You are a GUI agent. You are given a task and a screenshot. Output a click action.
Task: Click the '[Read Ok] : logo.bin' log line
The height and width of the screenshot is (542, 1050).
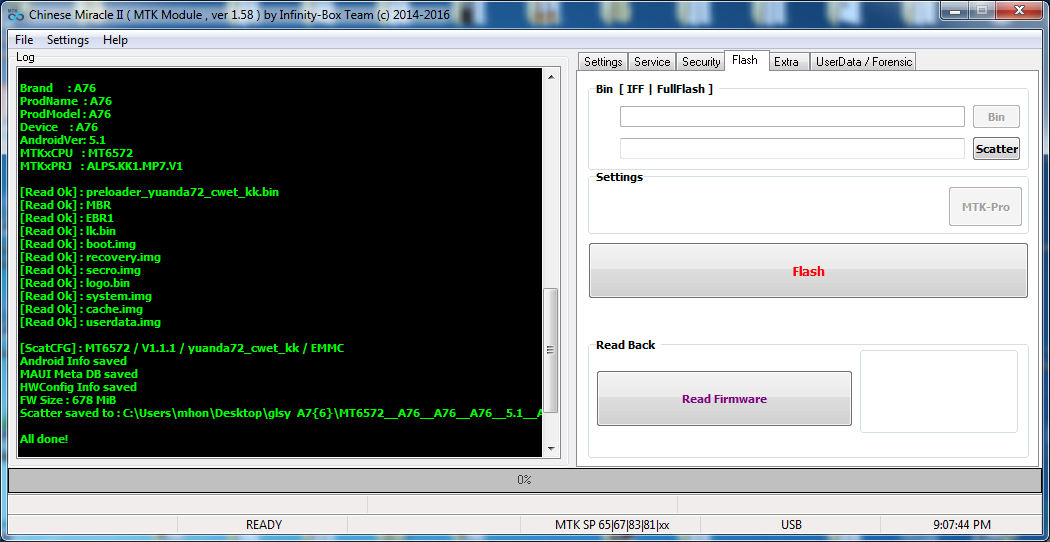click(x=75, y=283)
